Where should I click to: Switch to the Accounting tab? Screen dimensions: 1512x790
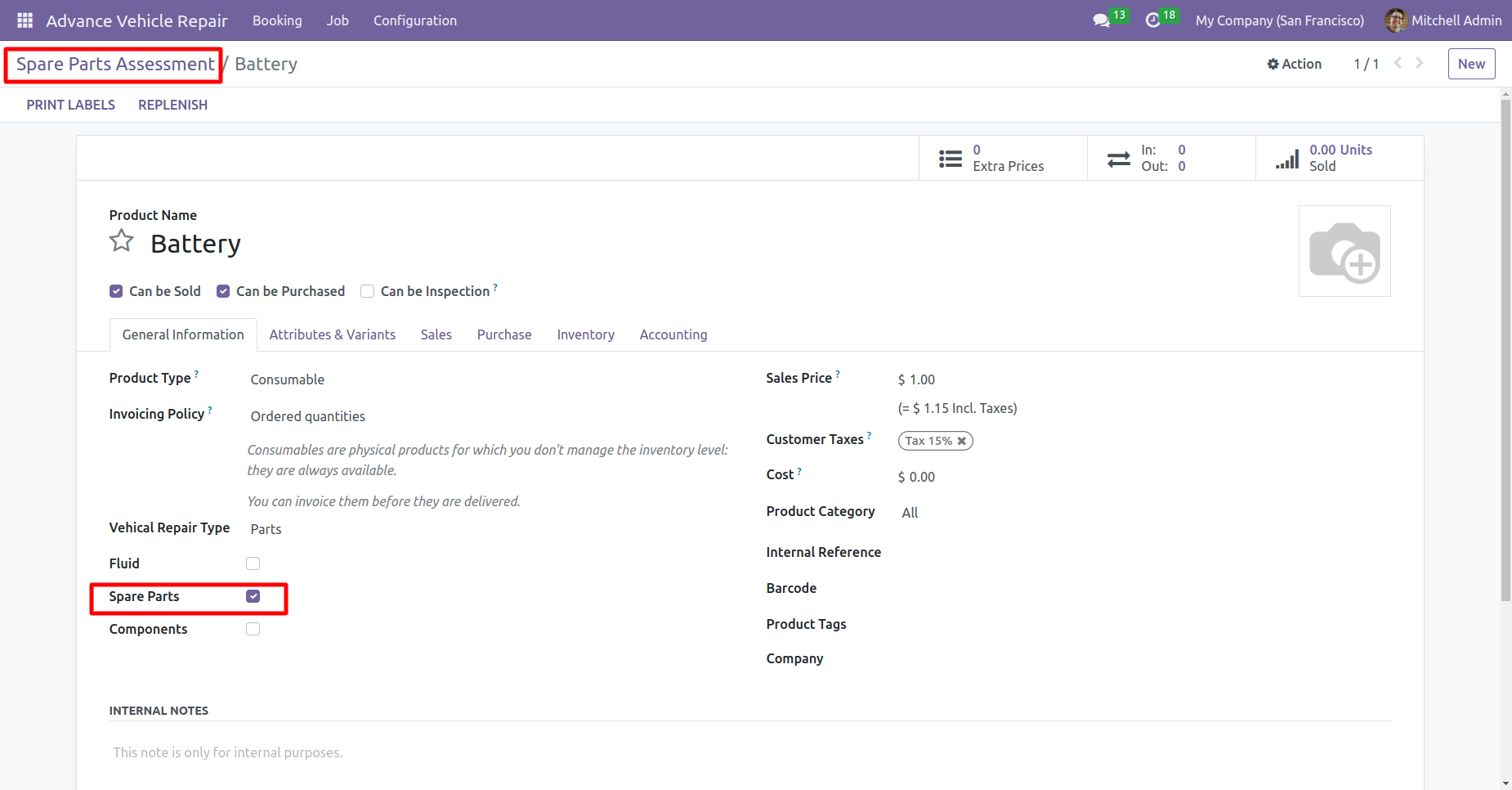673,334
